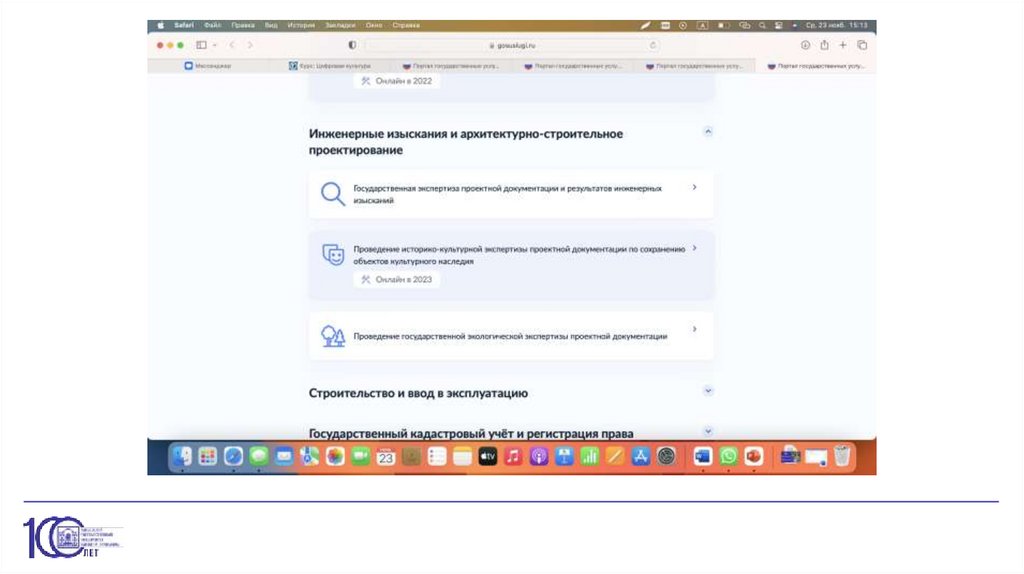
Task: Open the Файл menu
Action: 212,25
